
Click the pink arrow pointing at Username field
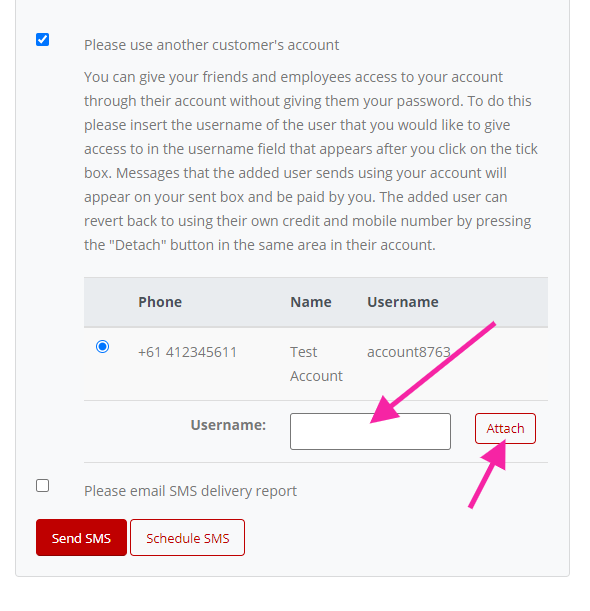coord(433,373)
